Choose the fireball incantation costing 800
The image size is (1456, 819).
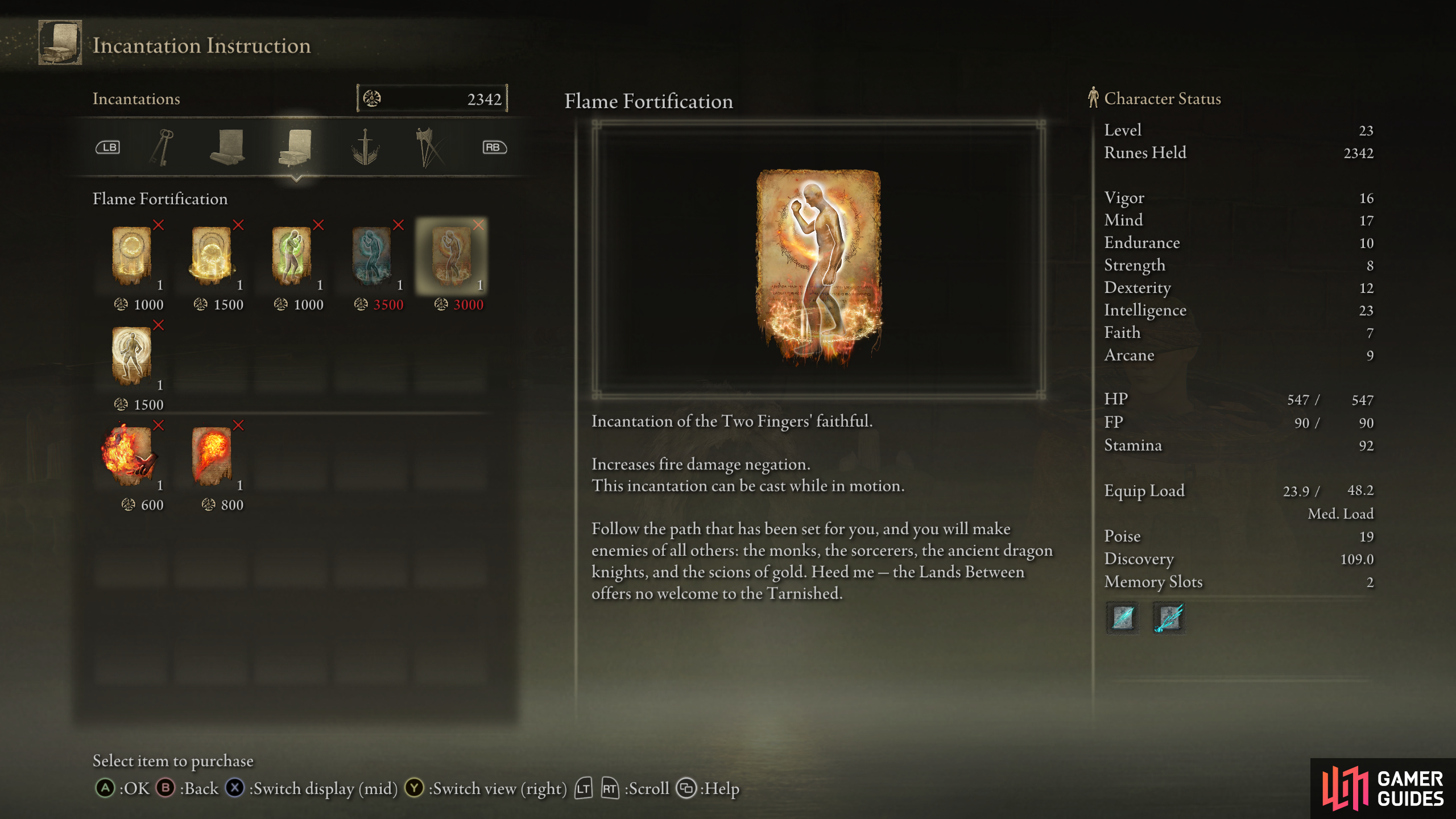[212, 456]
